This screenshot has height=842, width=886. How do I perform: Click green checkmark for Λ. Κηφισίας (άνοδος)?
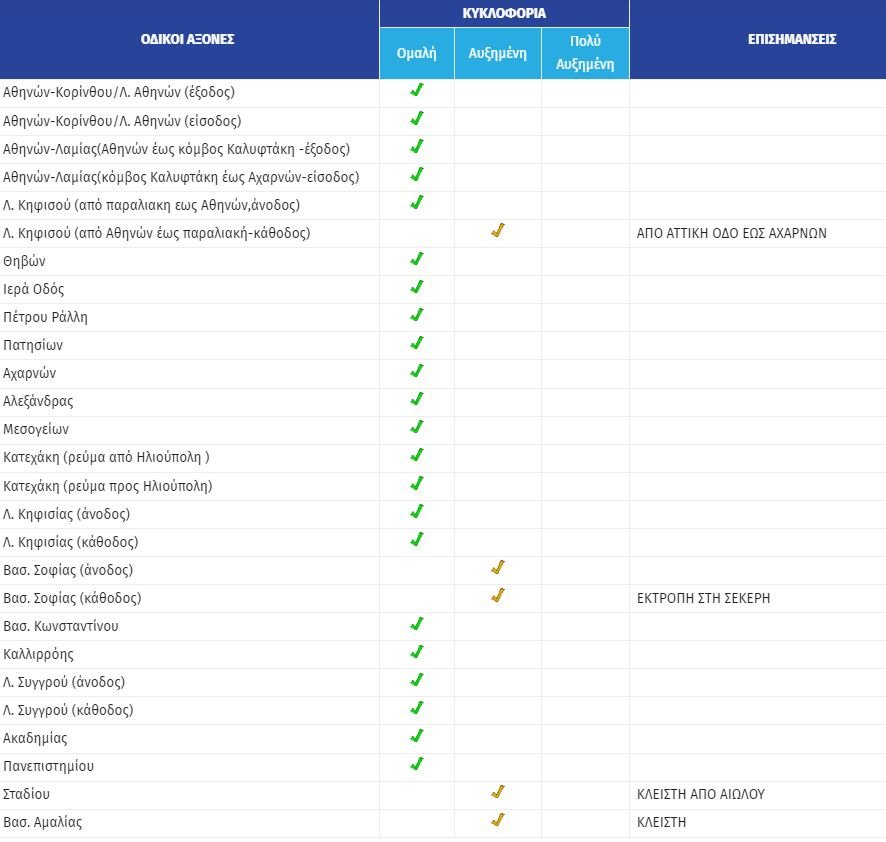pyautogui.click(x=417, y=511)
